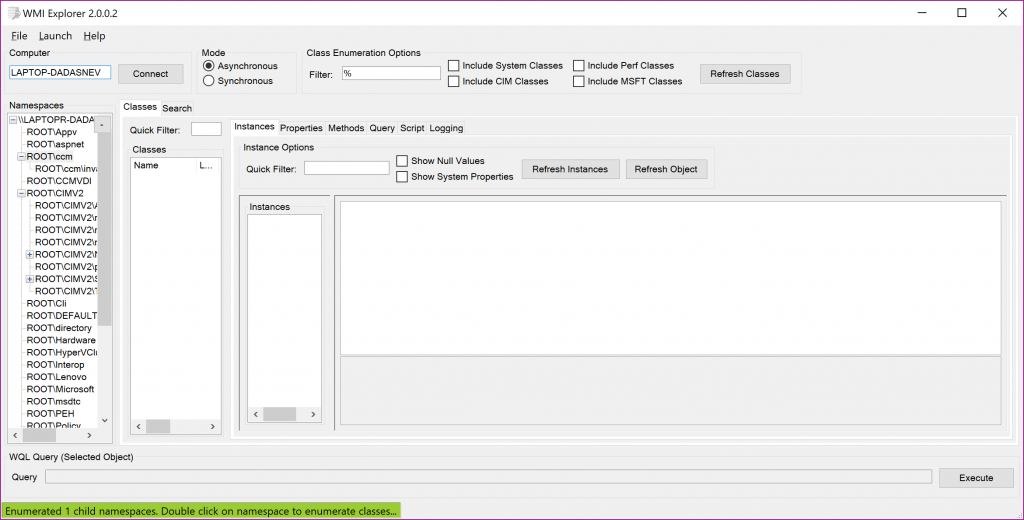
Task: Select ROOT\directory namespace
Action: (59, 328)
